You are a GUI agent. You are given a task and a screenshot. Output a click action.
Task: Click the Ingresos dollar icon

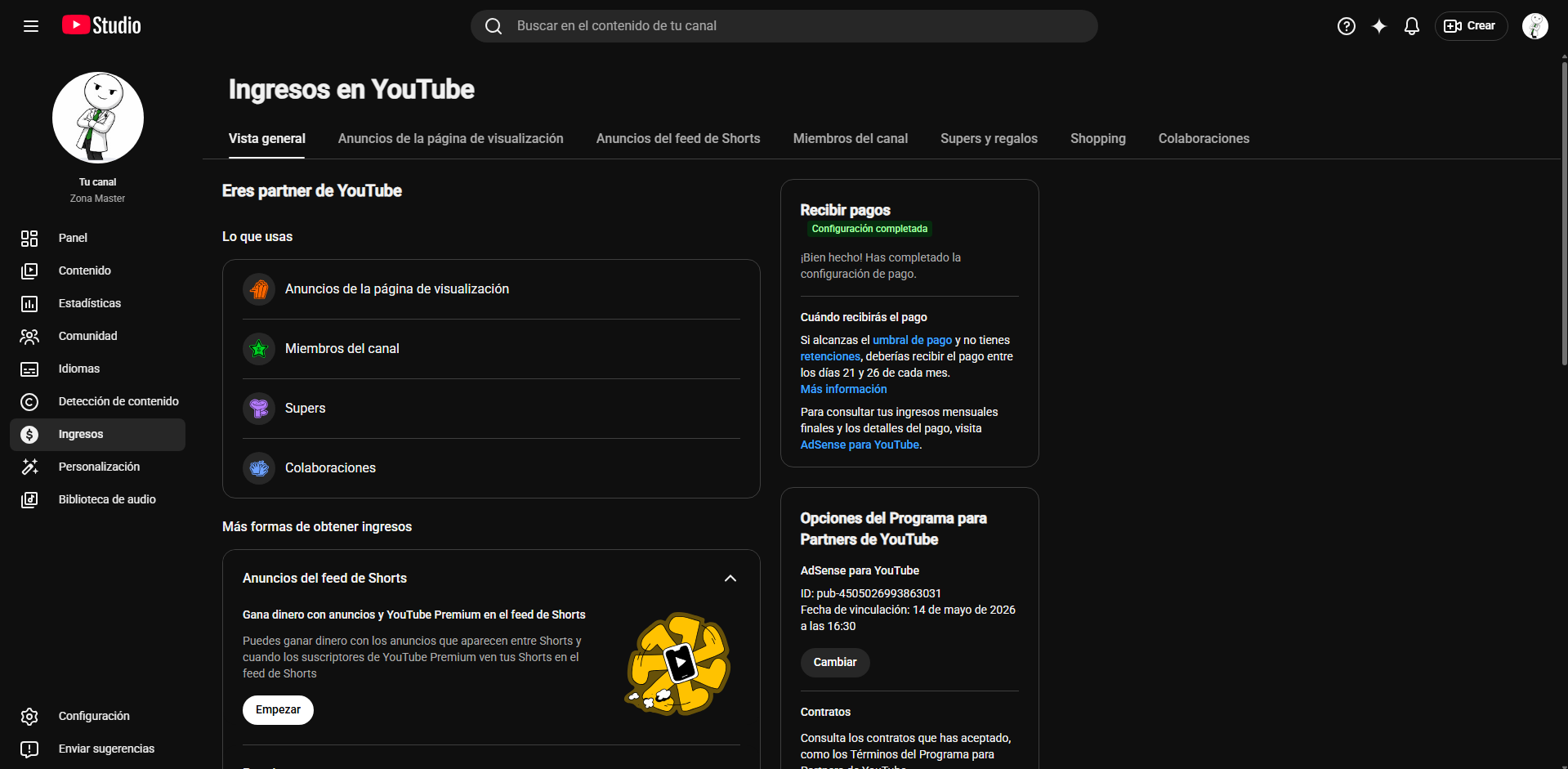[29, 434]
